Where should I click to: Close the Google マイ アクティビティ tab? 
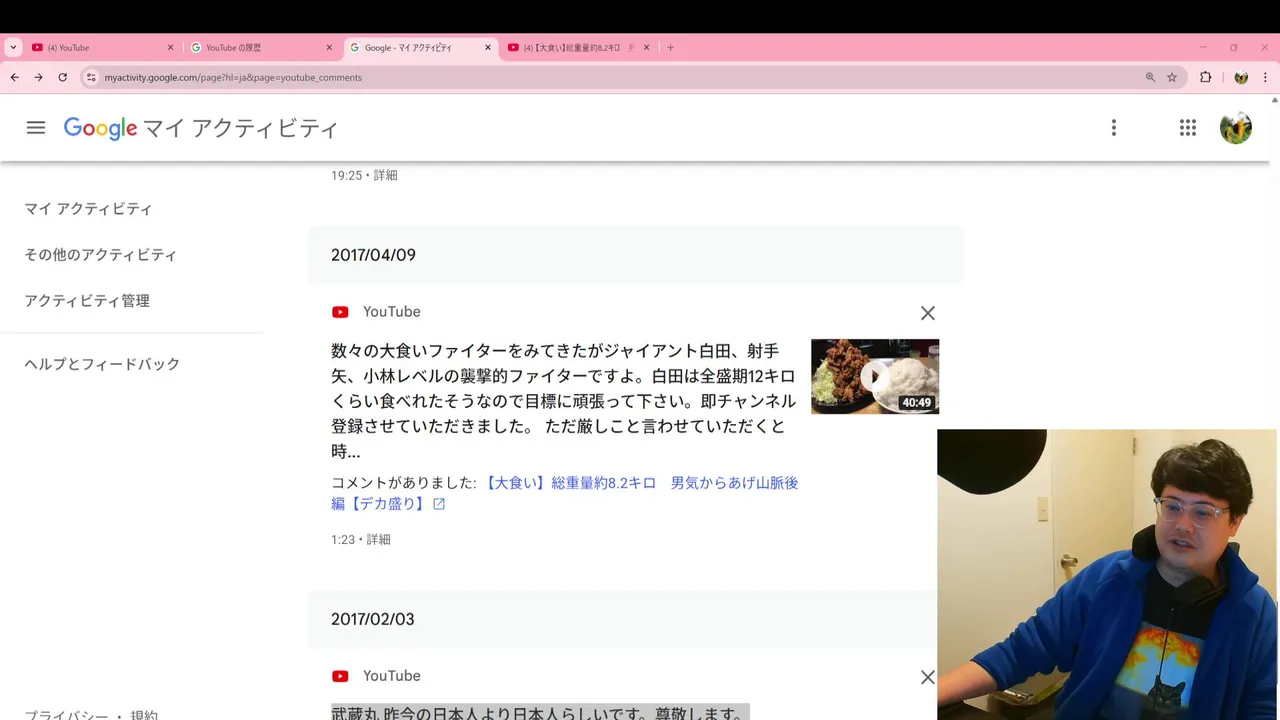tap(488, 47)
